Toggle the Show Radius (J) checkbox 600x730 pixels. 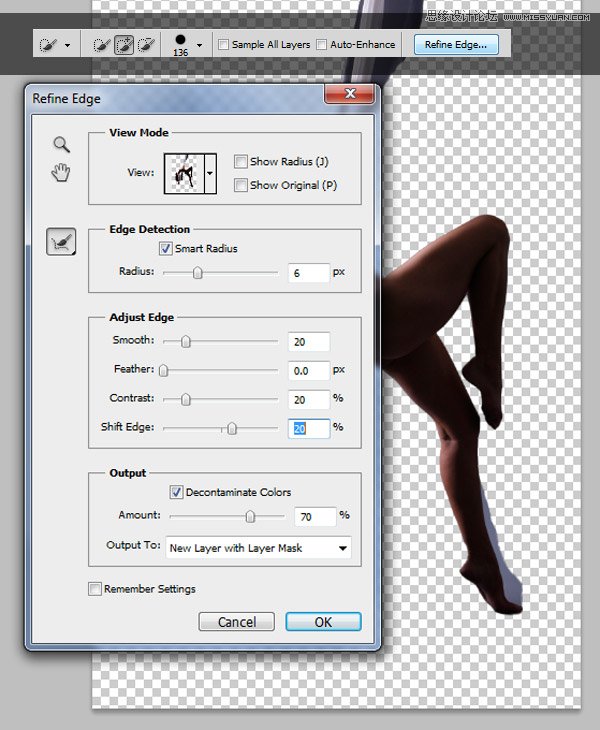(241, 162)
